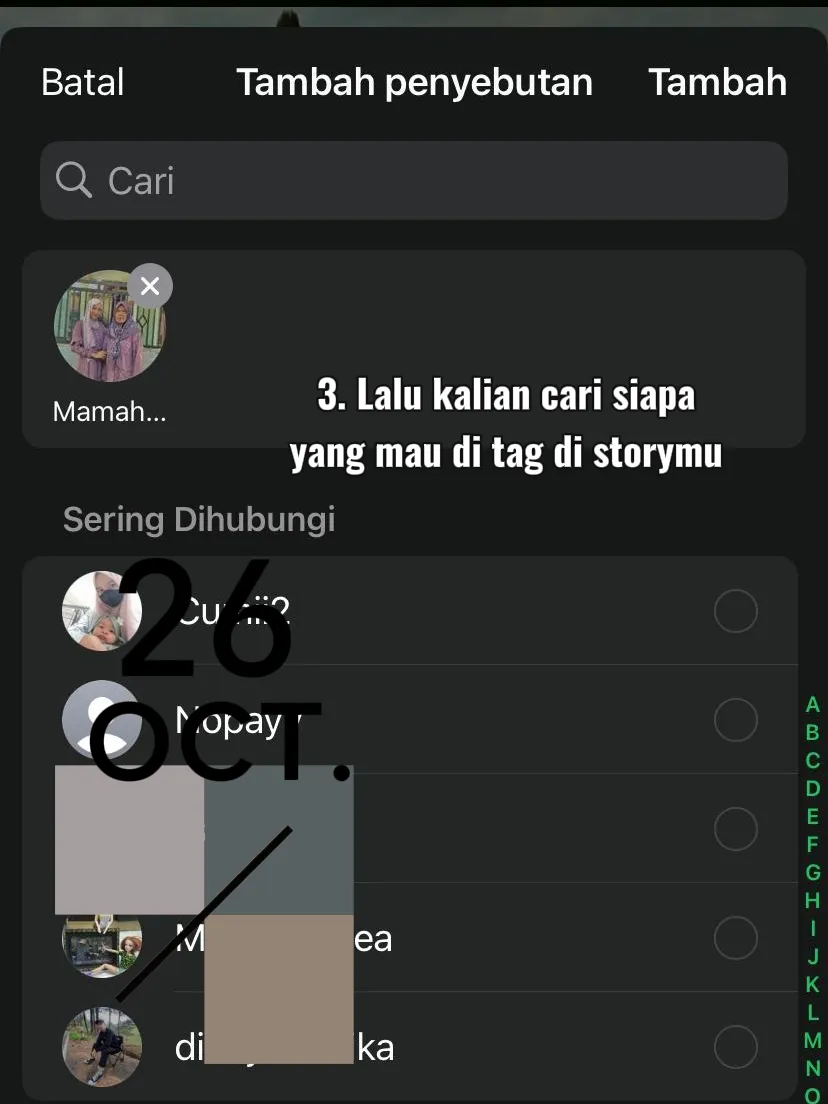Image resolution: width=828 pixels, height=1104 pixels.
Task: Jump to letter M in index
Action: [813, 1040]
